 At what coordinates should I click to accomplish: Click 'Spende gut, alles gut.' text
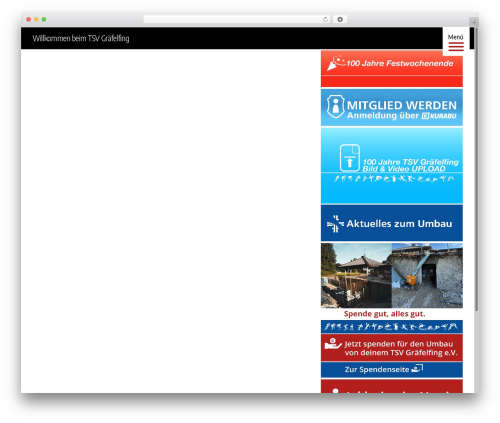[384, 314]
